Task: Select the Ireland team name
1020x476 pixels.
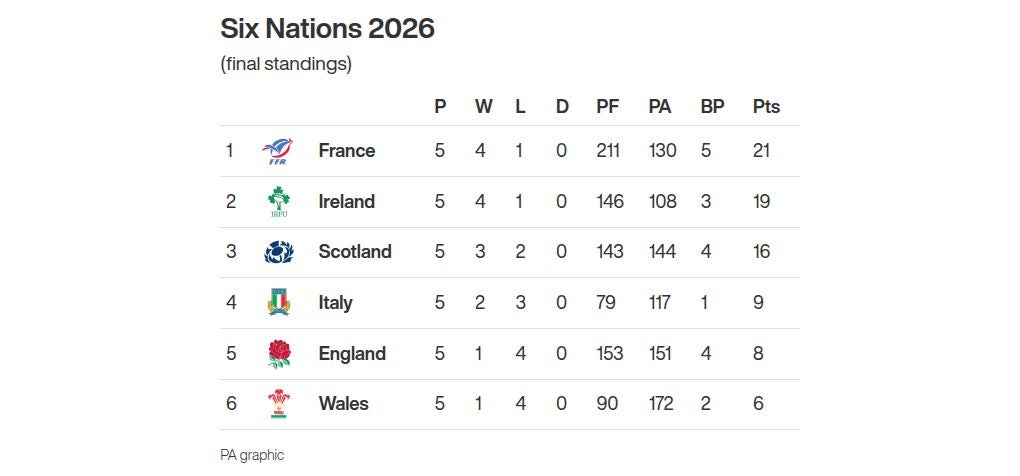Action: click(x=346, y=202)
